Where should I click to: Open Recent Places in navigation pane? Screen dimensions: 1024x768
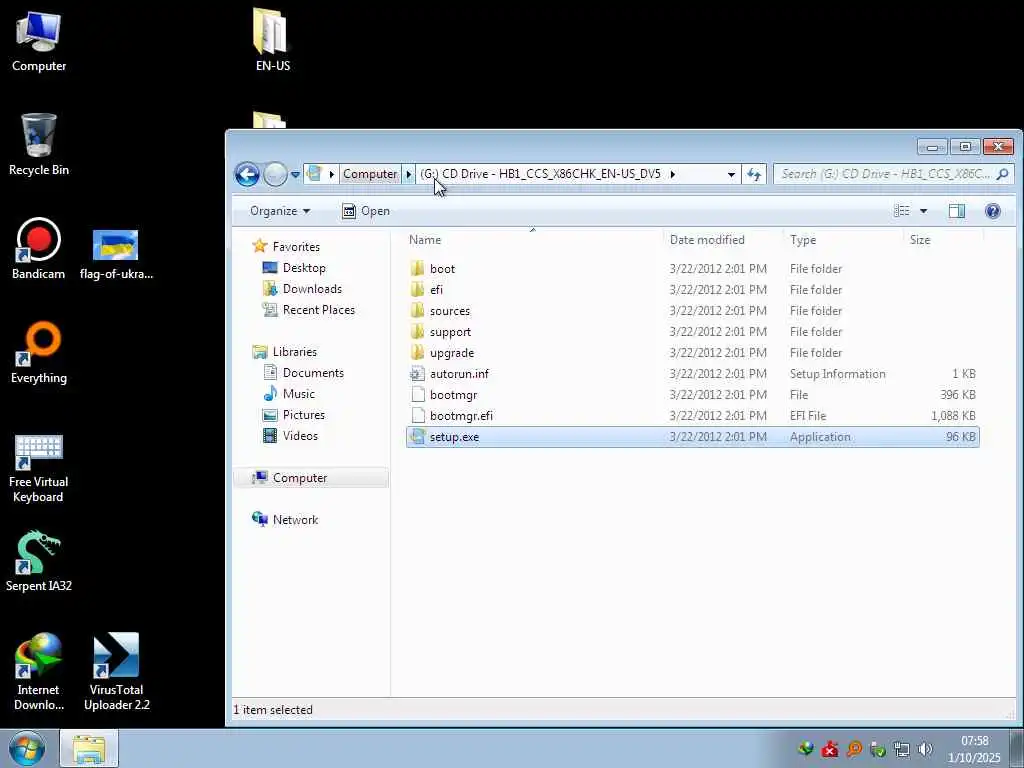(319, 310)
